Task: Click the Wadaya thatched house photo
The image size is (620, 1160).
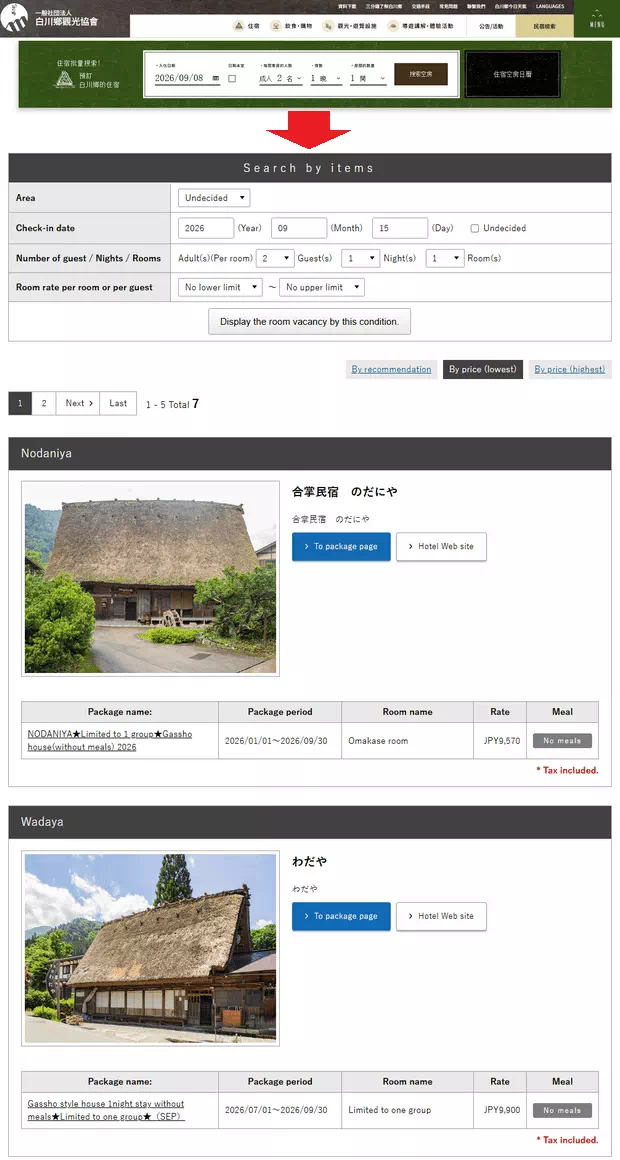Action: coord(150,948)
